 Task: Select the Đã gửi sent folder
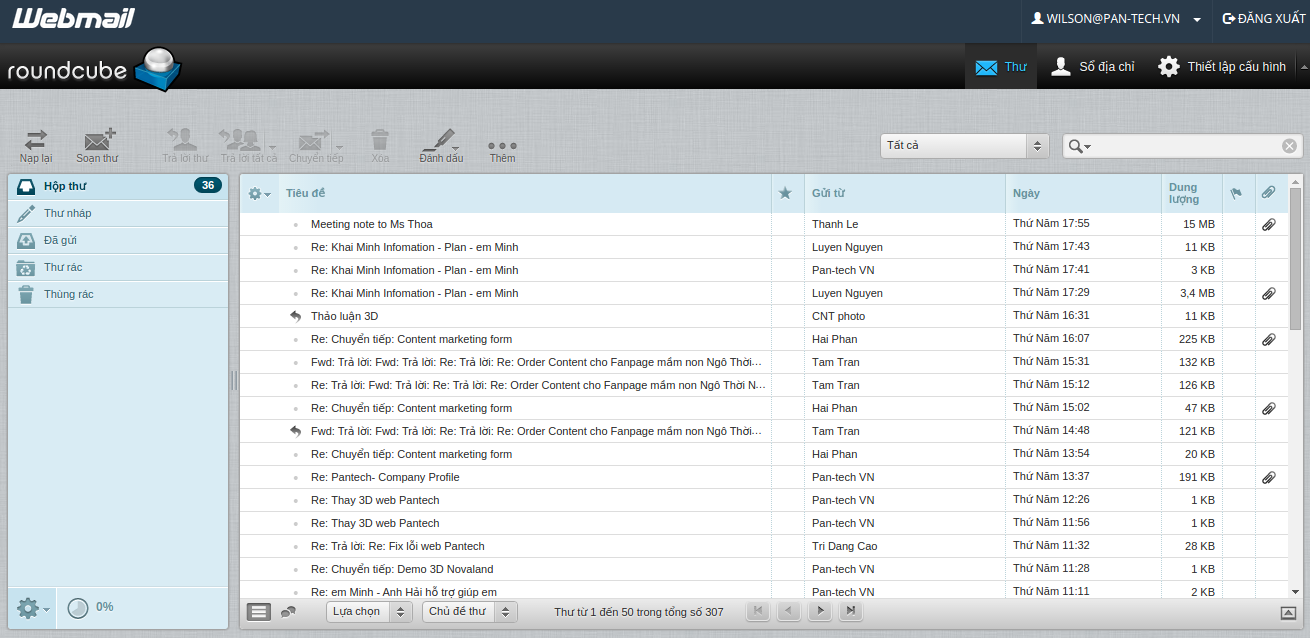point(118,240)
